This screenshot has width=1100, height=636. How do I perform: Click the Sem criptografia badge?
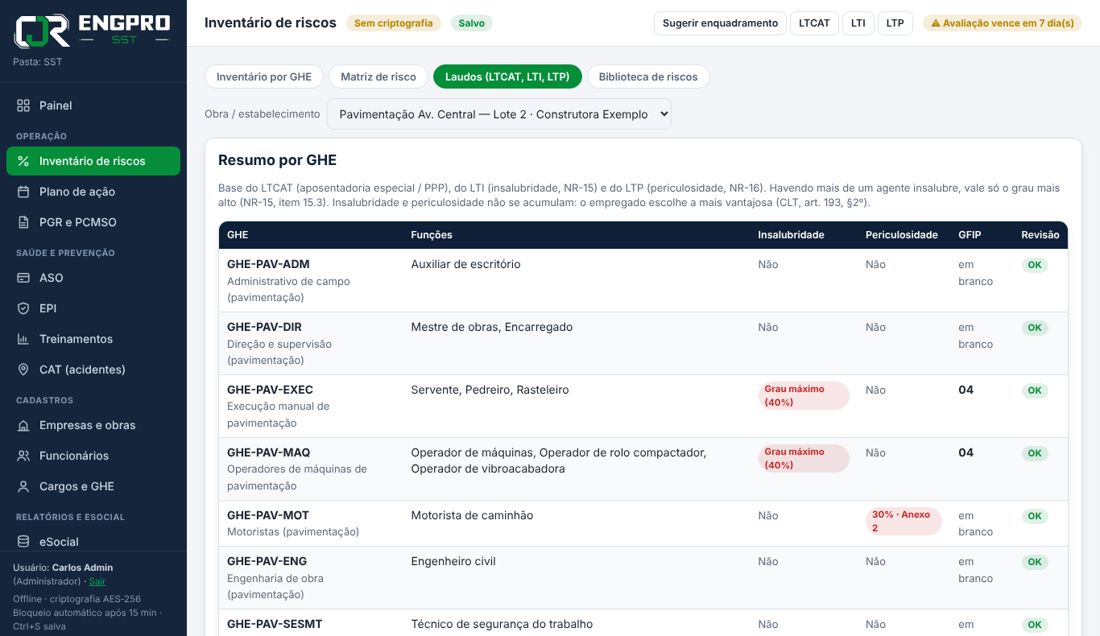coord(393,23)
